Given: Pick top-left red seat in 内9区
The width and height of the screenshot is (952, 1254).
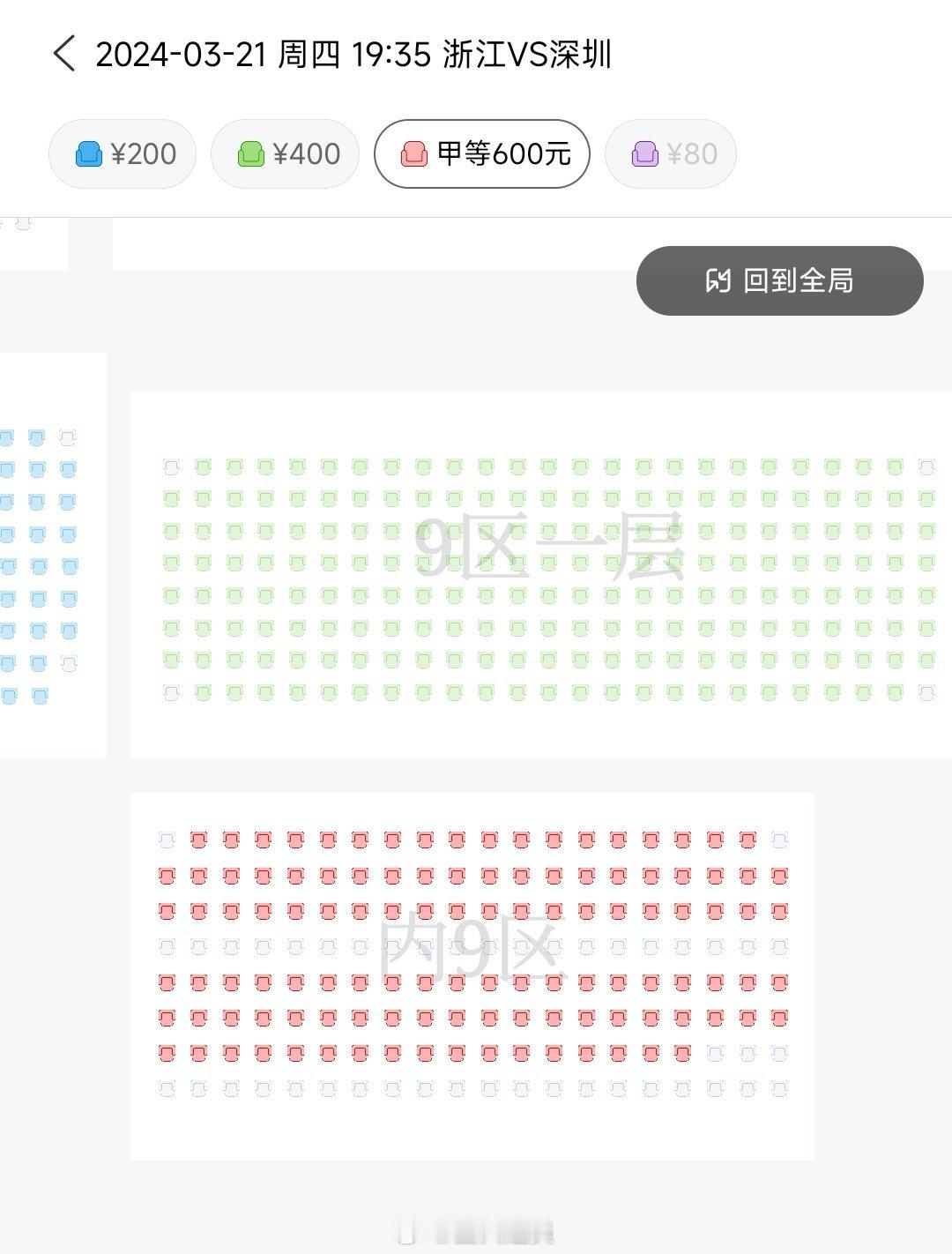Looking at the screenshot, I should [198, 840].
